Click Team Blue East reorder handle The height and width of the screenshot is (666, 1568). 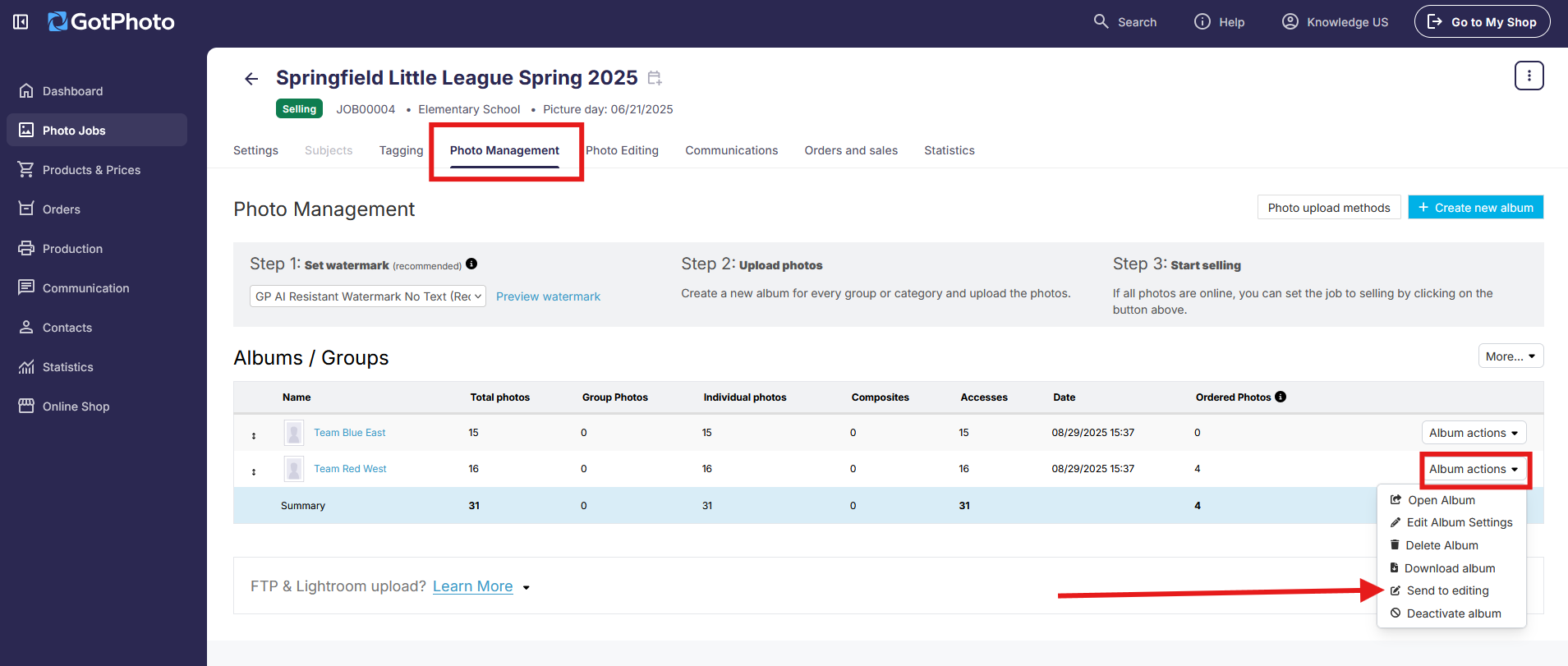pos(254,435)
